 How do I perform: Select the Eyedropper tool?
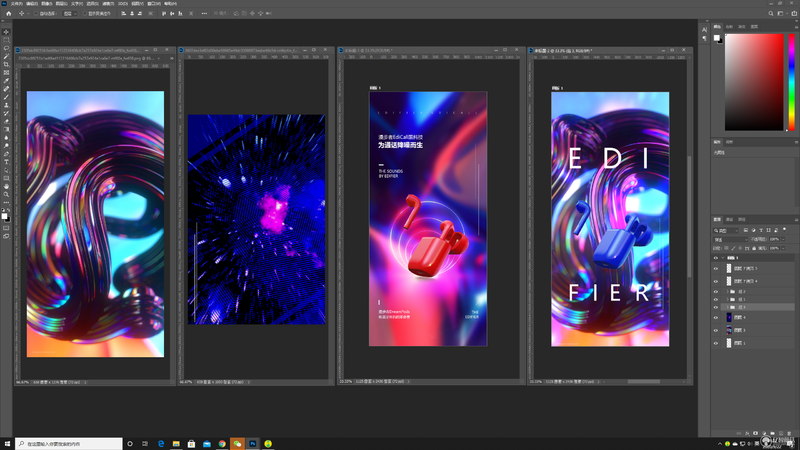pyautogui.click(x=6, y=81)
